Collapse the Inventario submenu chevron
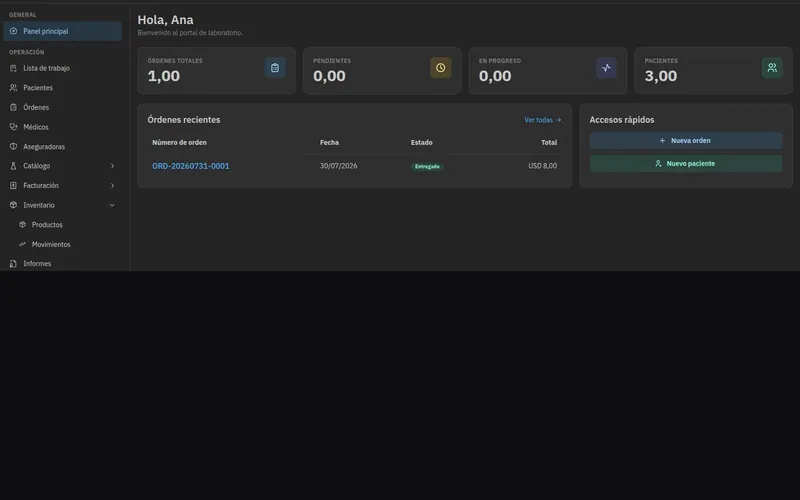The width and height of the screenshot is (800, 500). click(x=112, y=205)
